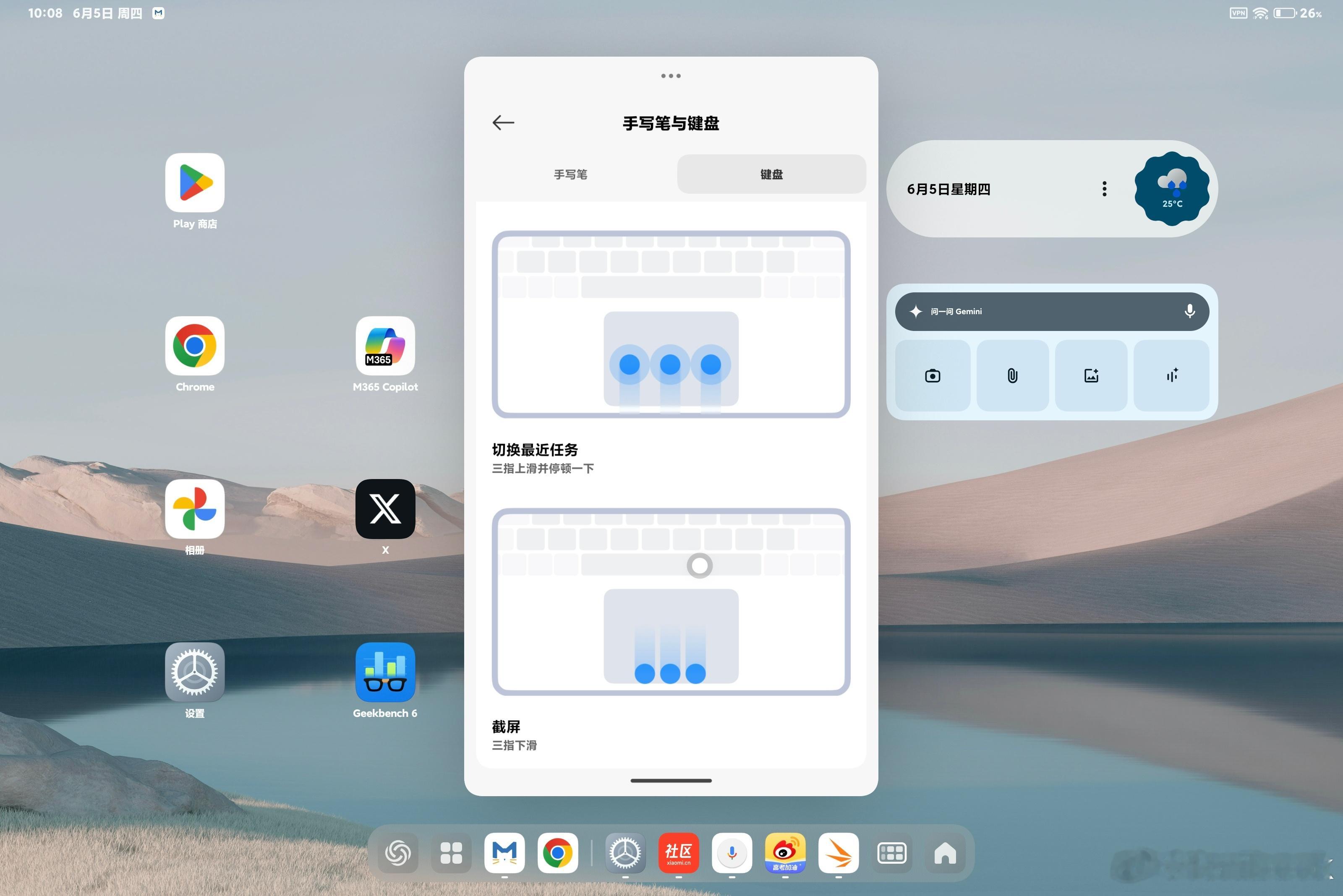
Task: Start Gemini voice input with microphone
Action: 1189,311
